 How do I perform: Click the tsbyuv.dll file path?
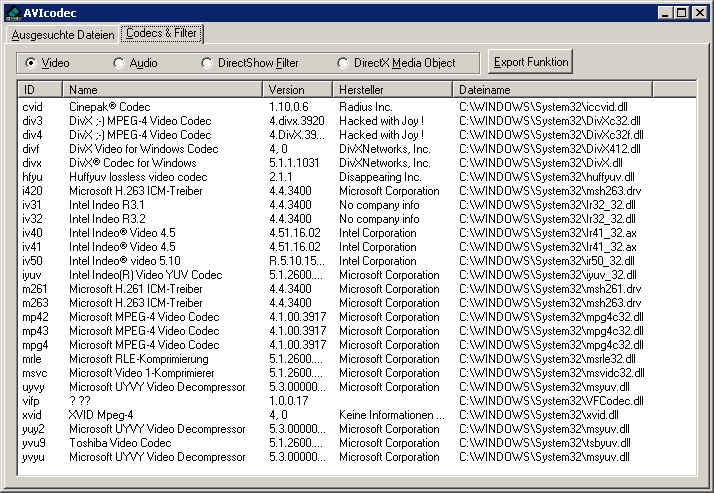coord(545,443)
